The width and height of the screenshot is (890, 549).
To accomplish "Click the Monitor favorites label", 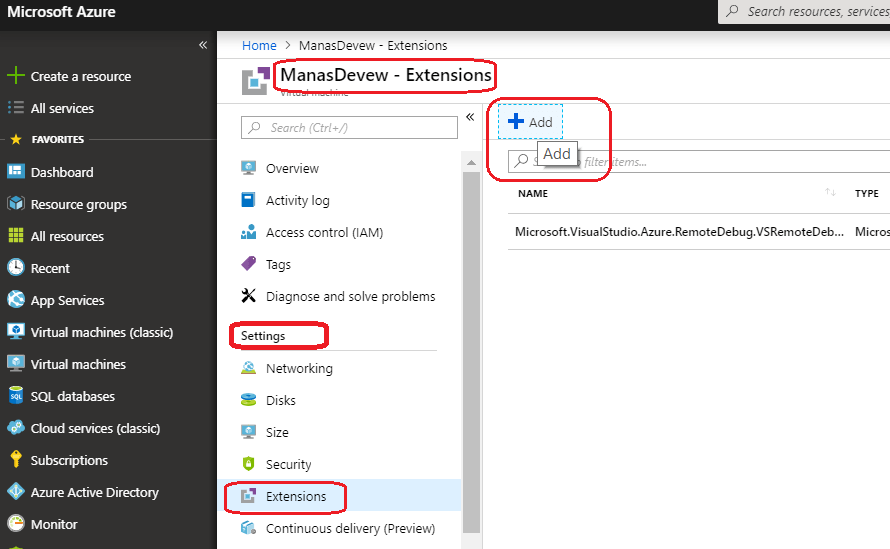I will [54, 524].
